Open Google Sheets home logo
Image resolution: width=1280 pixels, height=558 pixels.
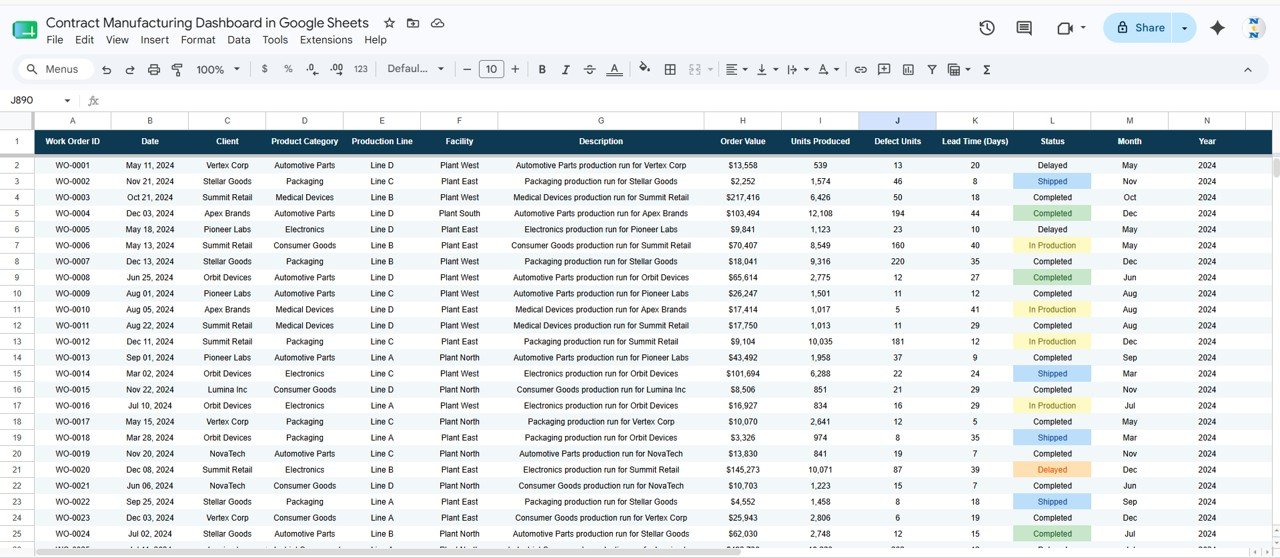(25, 30)
